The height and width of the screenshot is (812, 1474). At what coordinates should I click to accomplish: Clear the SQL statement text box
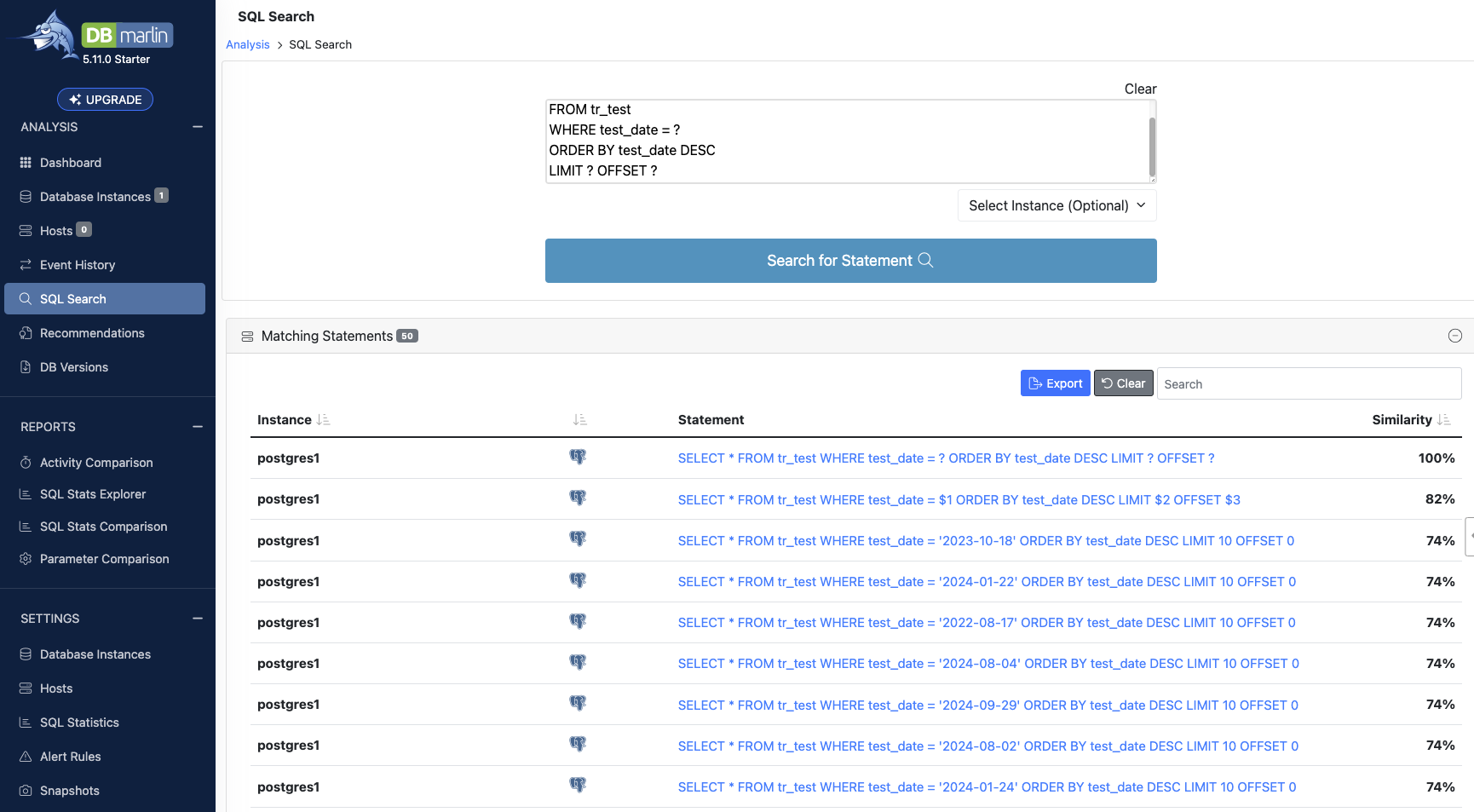coord(1140,89)
